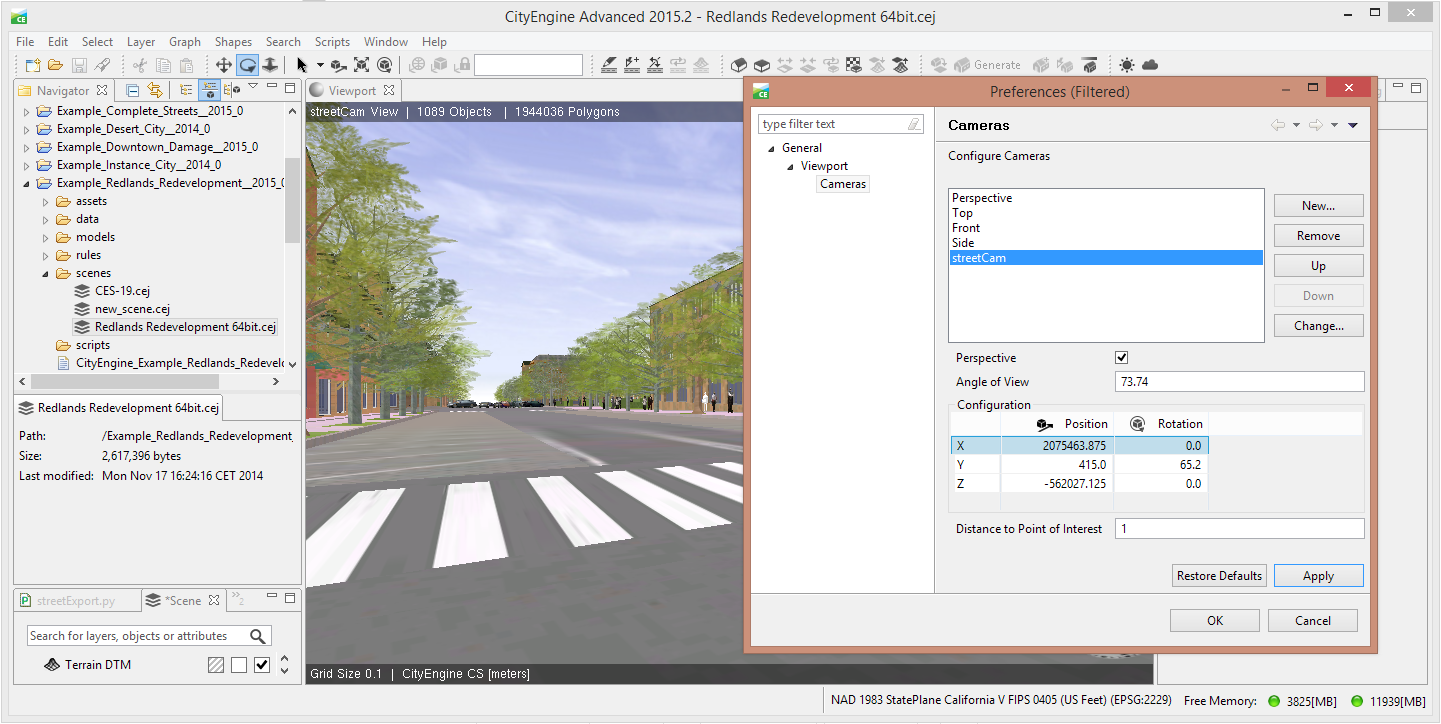The image size is (1441, 724).
Task: Click the Z Position value cell
Action: [x=1057, y=484]
